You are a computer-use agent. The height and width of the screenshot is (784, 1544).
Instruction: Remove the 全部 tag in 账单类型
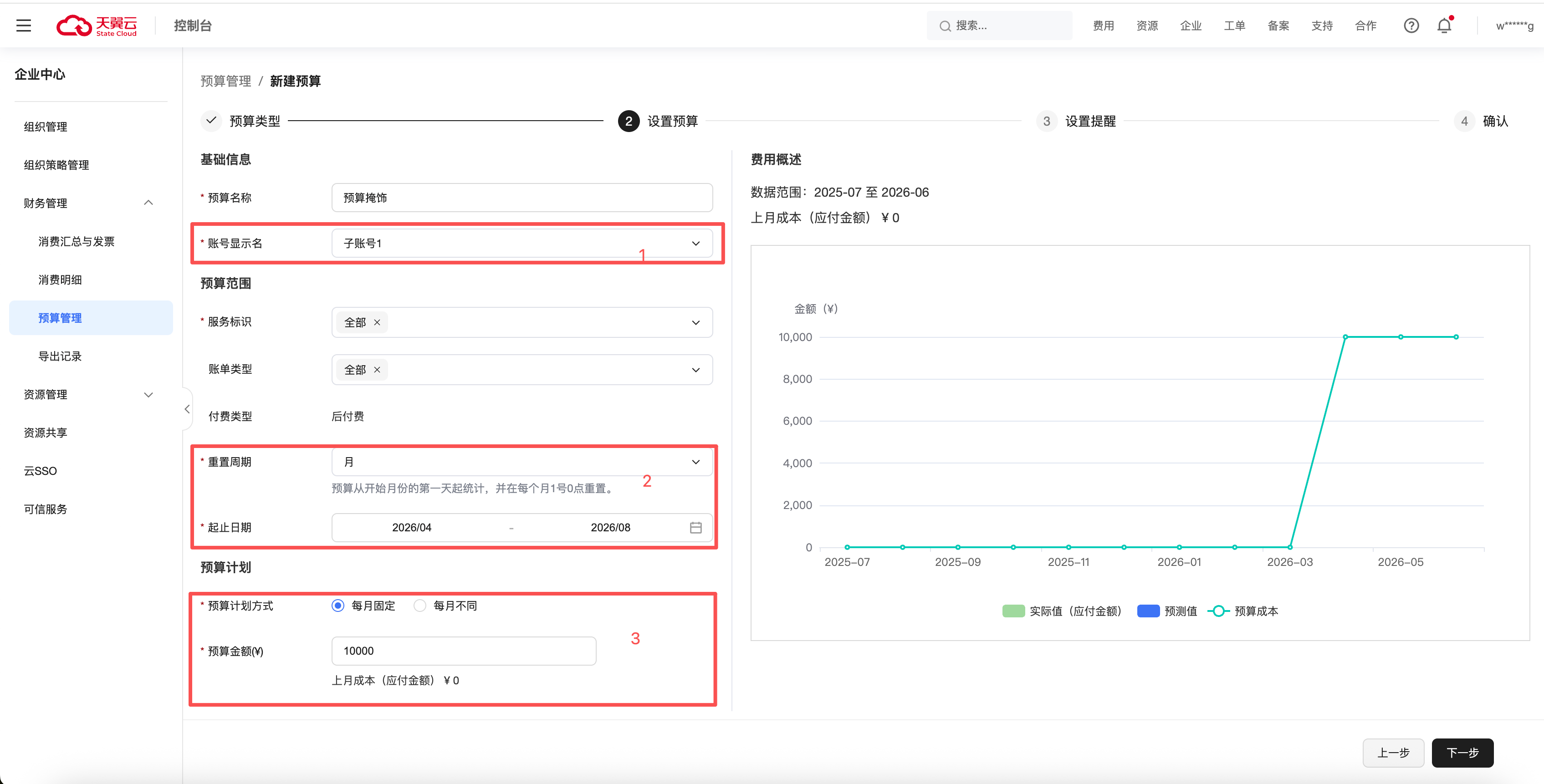(377, 370)
